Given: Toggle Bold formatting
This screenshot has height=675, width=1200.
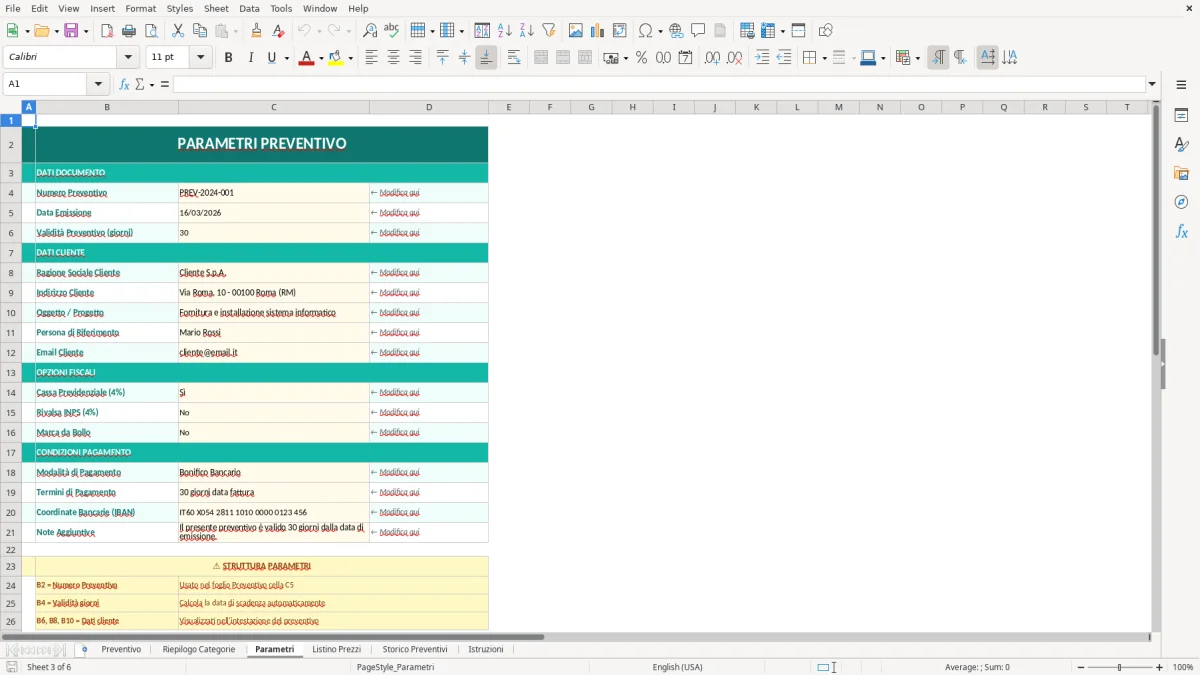Looking at the screenshot, I should (229, 58).
